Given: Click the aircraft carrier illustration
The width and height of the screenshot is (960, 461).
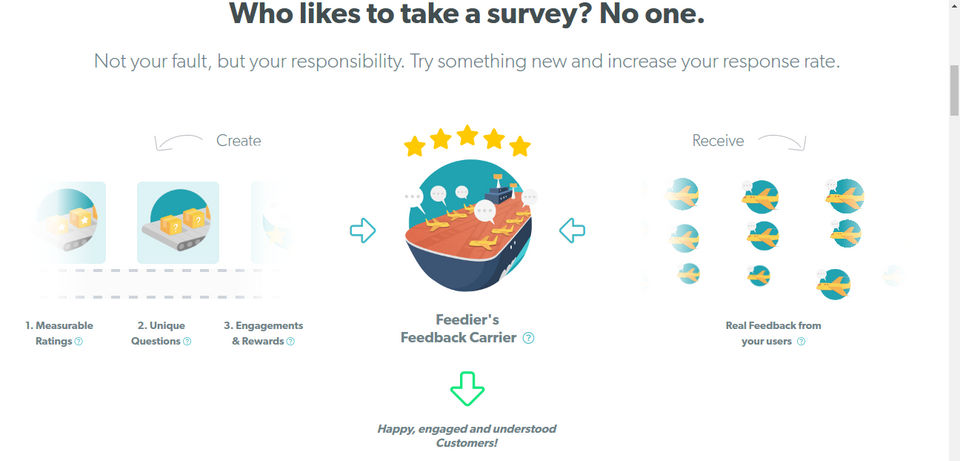Looking at the screenshot, I should (x=467, y=225).
